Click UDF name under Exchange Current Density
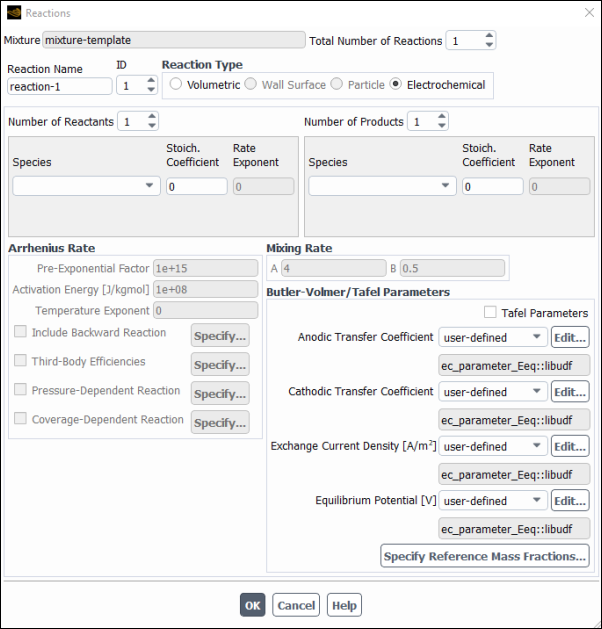This screenshot has width=602, height=629. tap(514, 474)
